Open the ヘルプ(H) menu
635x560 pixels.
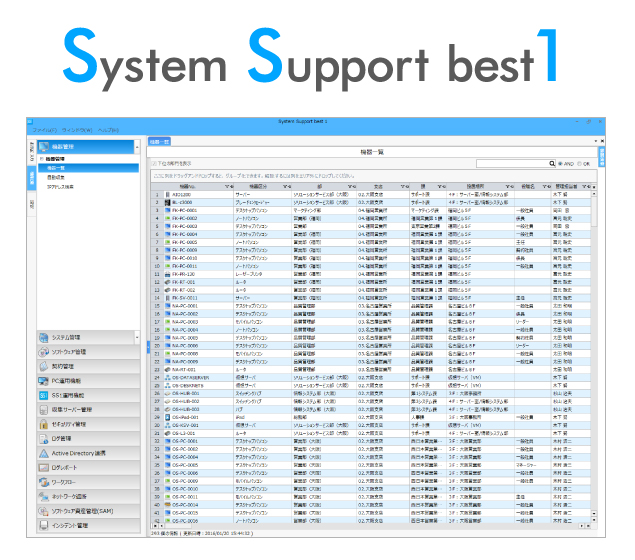(x=108, y=130)
